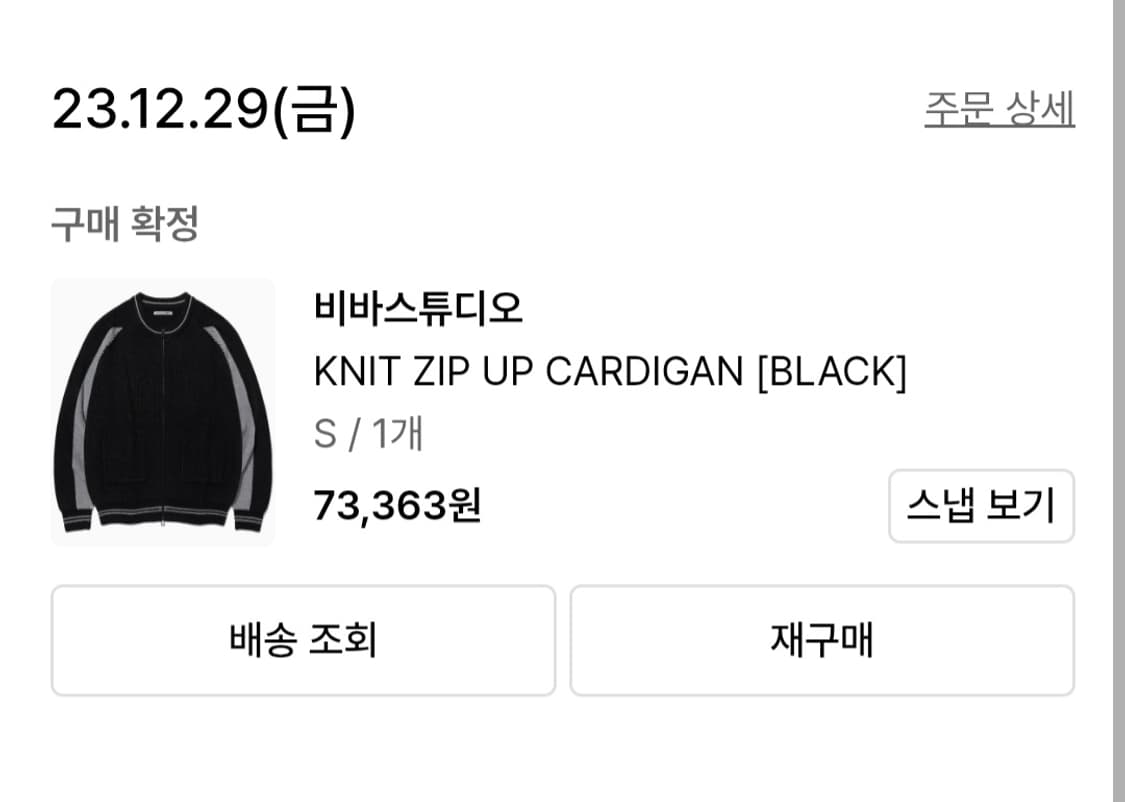Click the 23.12.29(금) order date heading
Viewport: 1125px width, 802px height.
click(204, 109)
